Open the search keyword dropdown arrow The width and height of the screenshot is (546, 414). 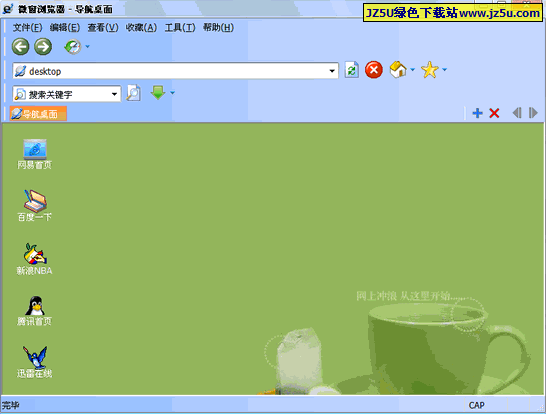114,94
